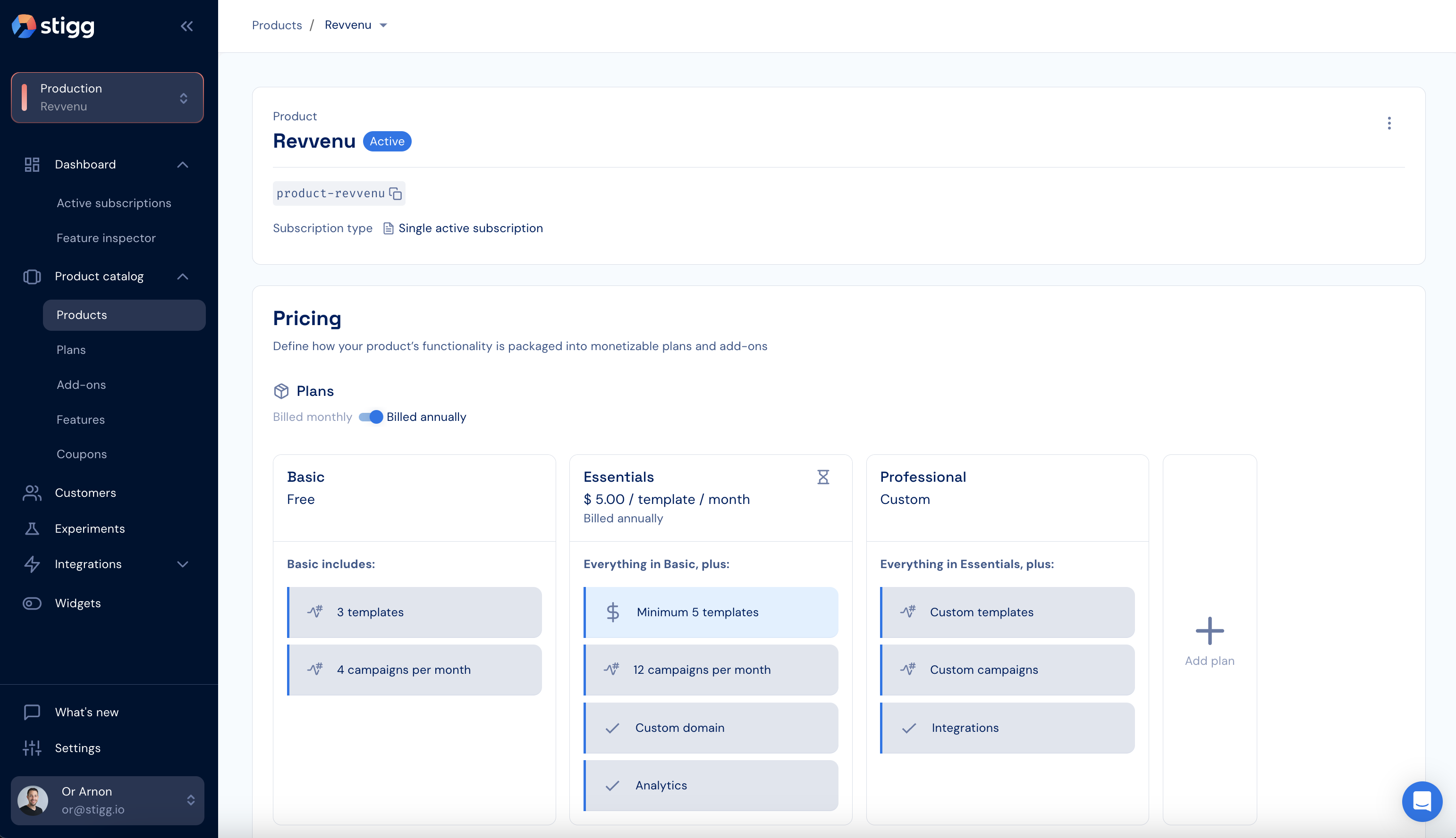Click the What's new chat icon
This screenshot has height=838, width=1456.
click(32, 712)
